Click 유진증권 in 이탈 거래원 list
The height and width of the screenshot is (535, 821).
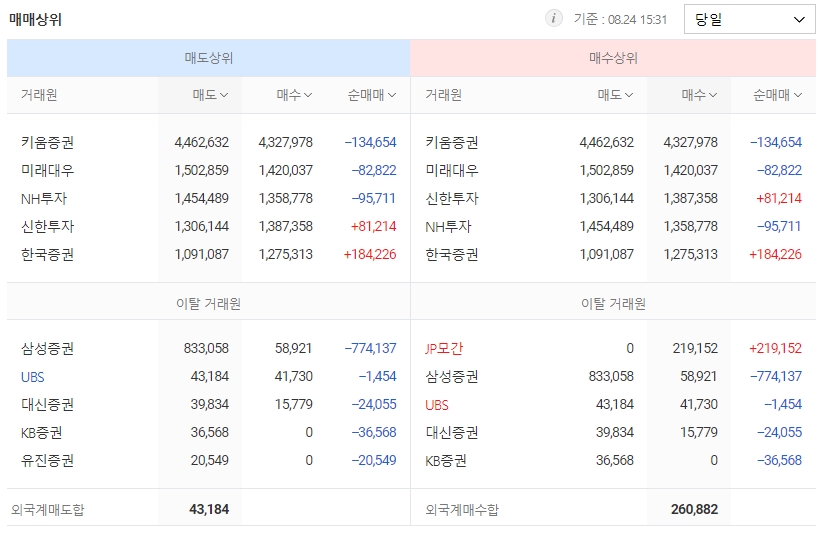click(48, 461)
